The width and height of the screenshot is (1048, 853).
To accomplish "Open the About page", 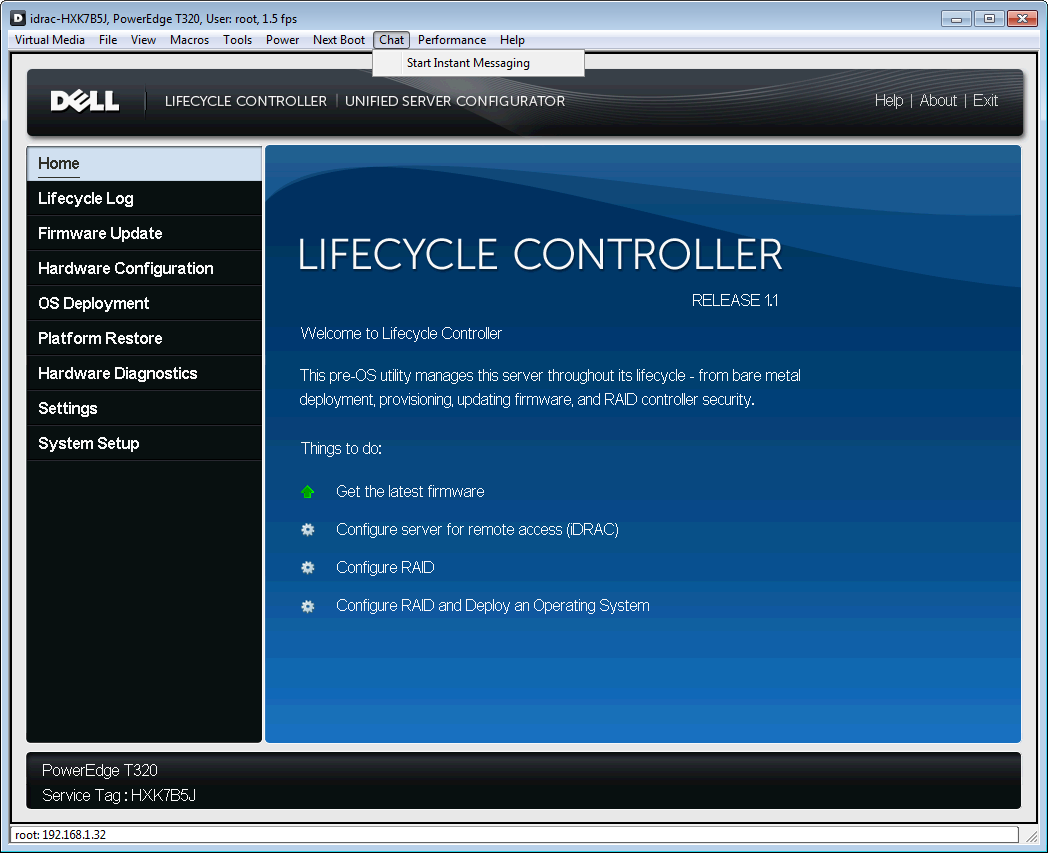I will [938, 100].
